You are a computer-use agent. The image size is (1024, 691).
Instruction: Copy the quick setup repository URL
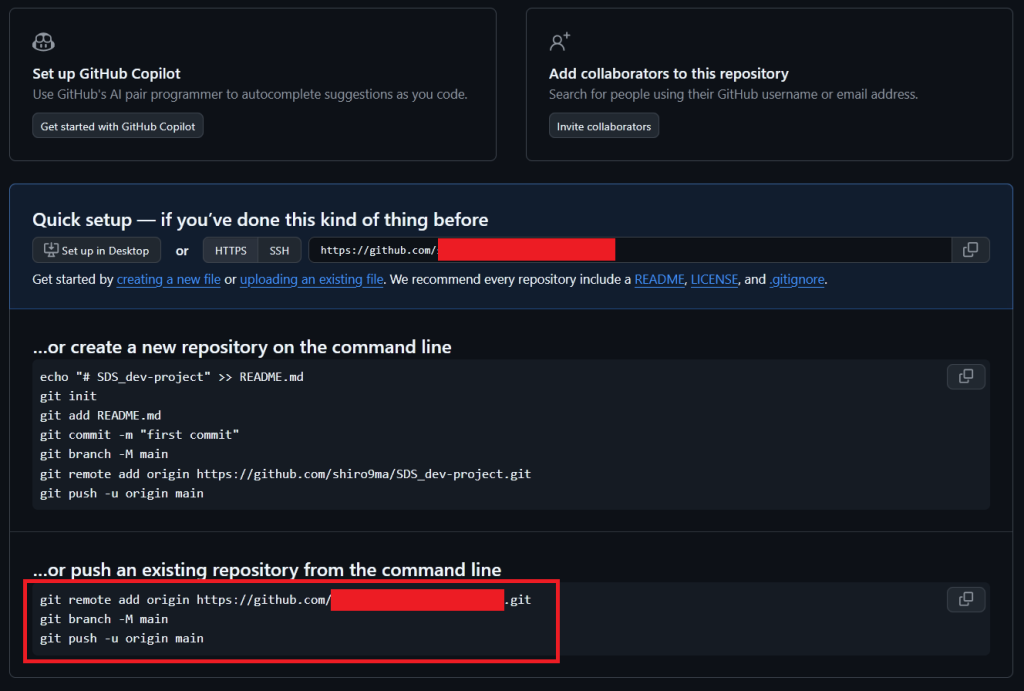[x=970, y=250]
